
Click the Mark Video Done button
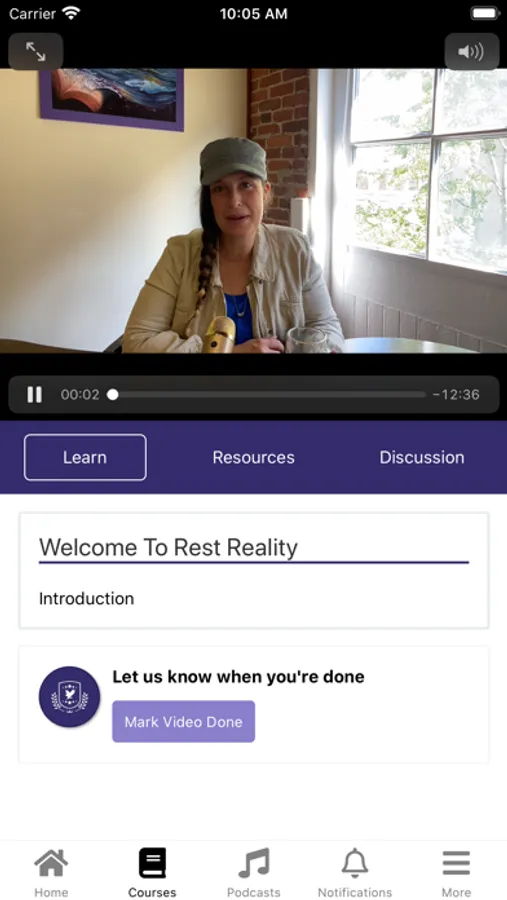[183, 721]
